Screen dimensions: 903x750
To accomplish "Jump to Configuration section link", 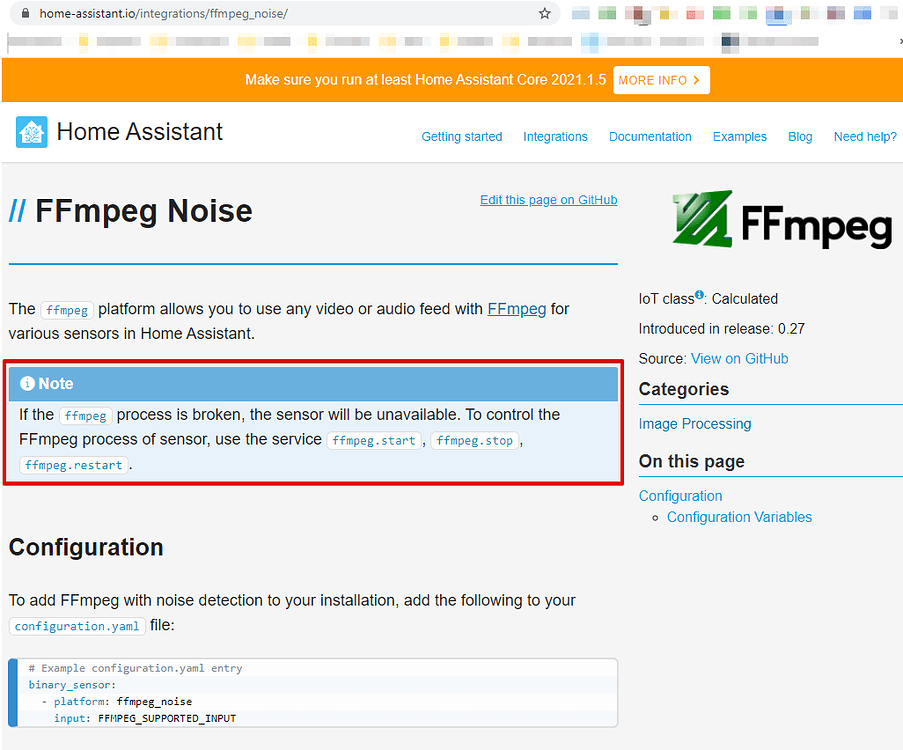I will point(680,495).
